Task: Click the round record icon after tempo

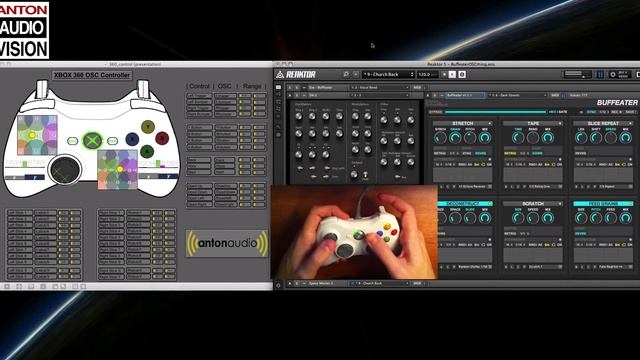Action: pyautogui.click(x=462, y=74)
